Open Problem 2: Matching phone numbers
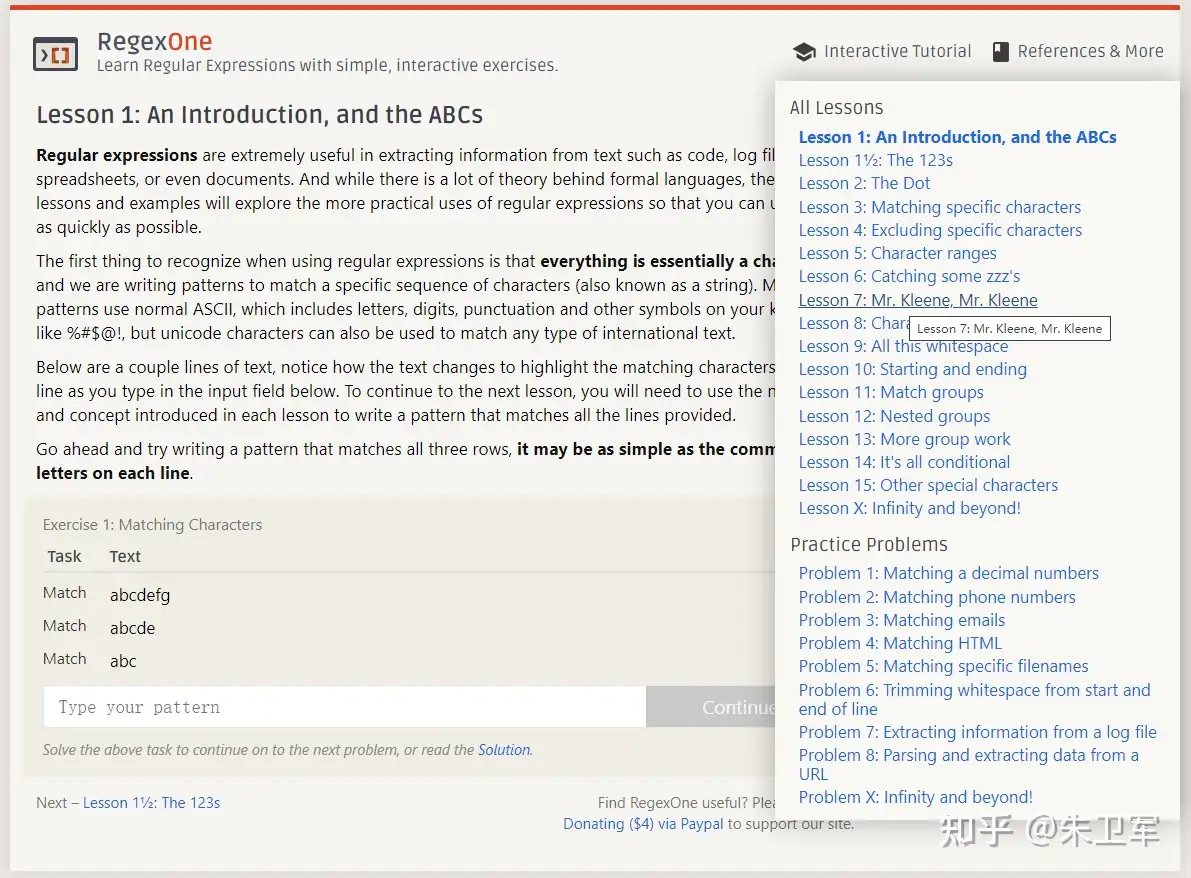 [937, 597]
